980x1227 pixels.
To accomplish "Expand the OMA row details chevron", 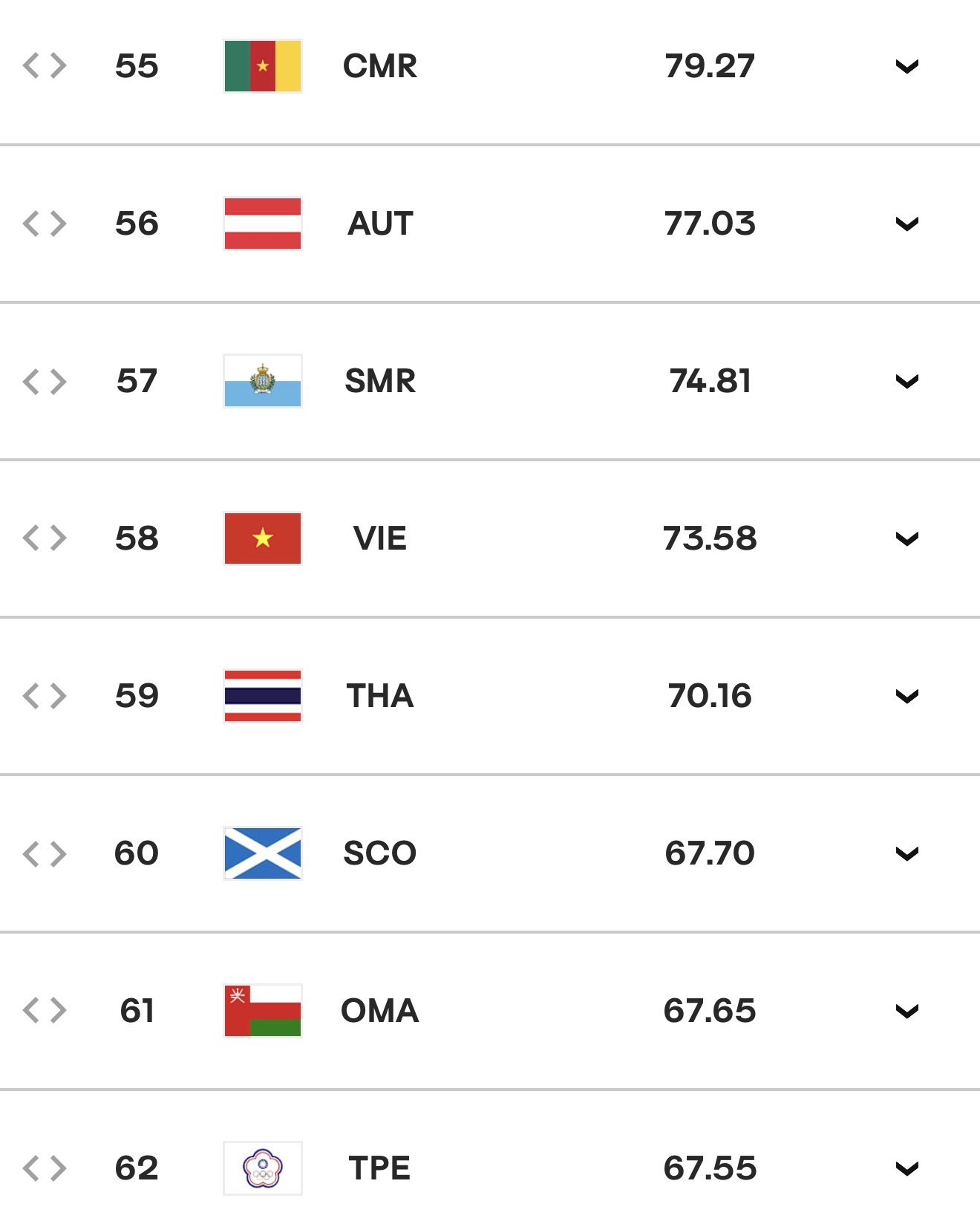I will [x=907, y=1012].
